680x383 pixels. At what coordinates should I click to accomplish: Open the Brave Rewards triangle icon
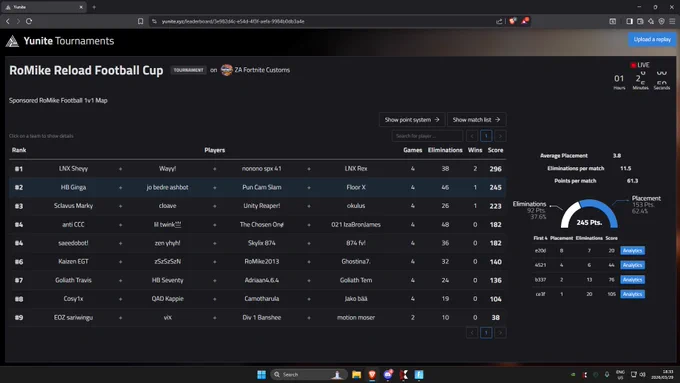(x=525, y=21)
